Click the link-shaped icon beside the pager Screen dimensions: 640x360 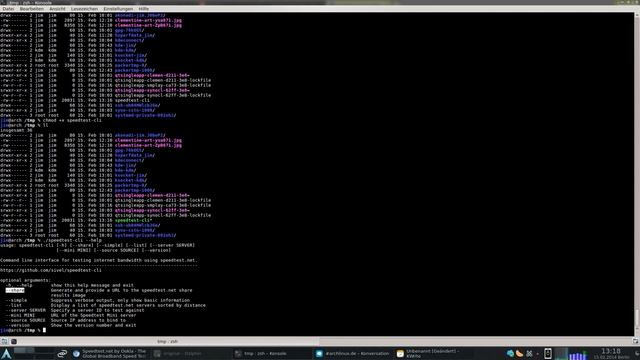pyautogui.click(x=62, y=353)
